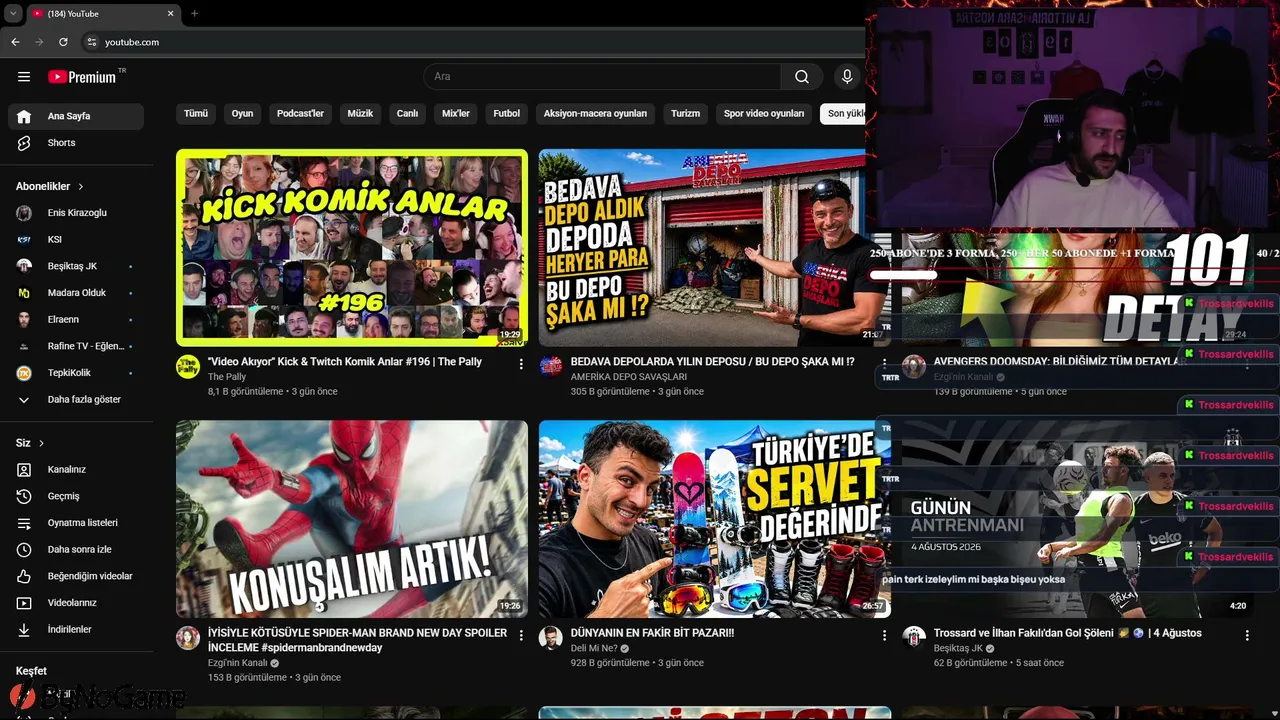Select the Tümü filter chip
This screenshot has height=720, width=1280.
point(196,114)
